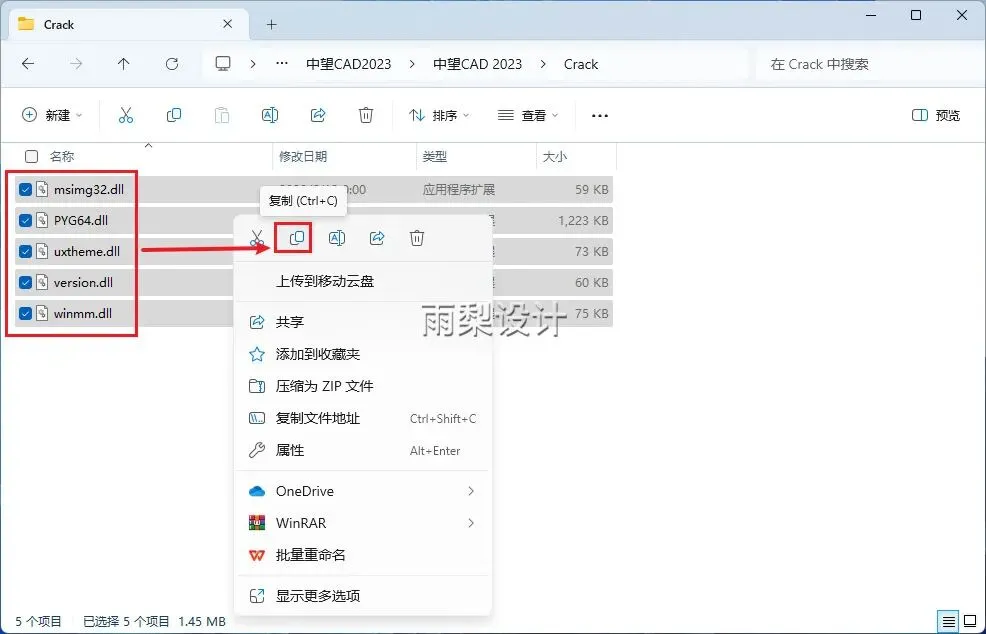The width and height of the screenshot is (986, 634).
Task: Click the winmm.dll file icon
Action: 42,313
